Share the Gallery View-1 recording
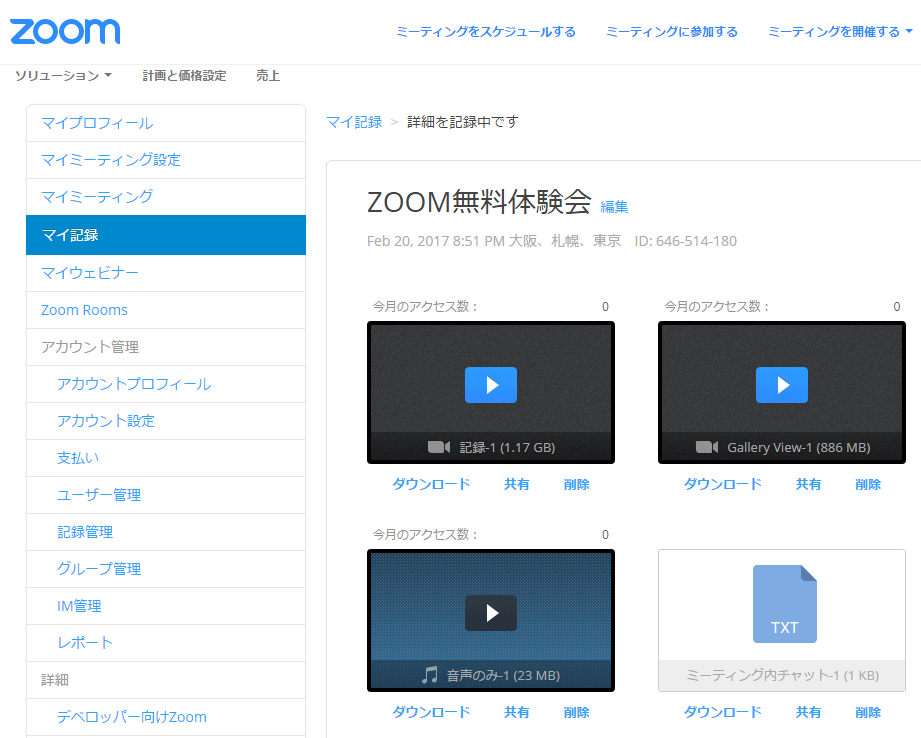Viewport: 921px width, 738px height. tap(808, 484)
